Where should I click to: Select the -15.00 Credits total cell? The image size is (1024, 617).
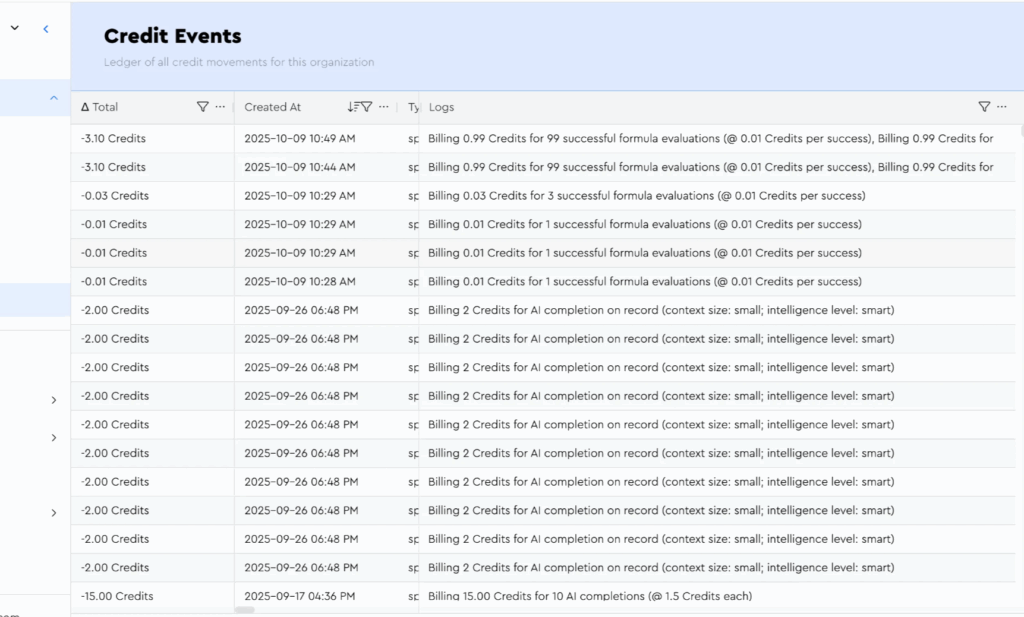pos(117,596)
